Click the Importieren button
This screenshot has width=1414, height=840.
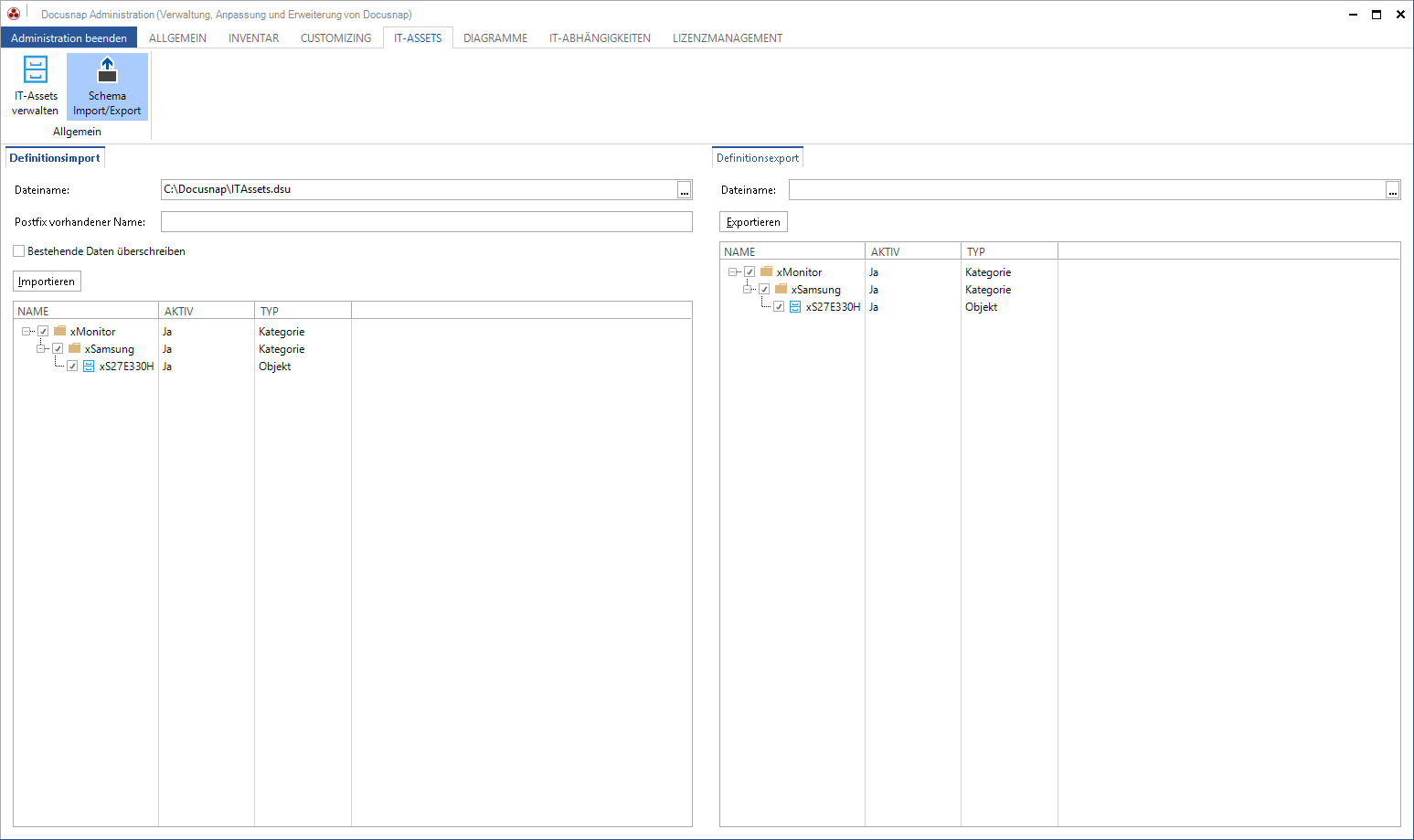point(47,282)
